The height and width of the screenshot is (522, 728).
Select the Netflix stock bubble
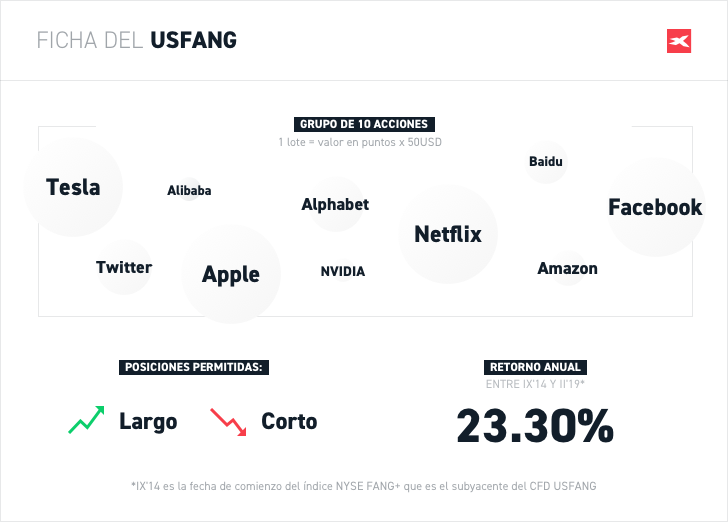click(x=448, y=234)
